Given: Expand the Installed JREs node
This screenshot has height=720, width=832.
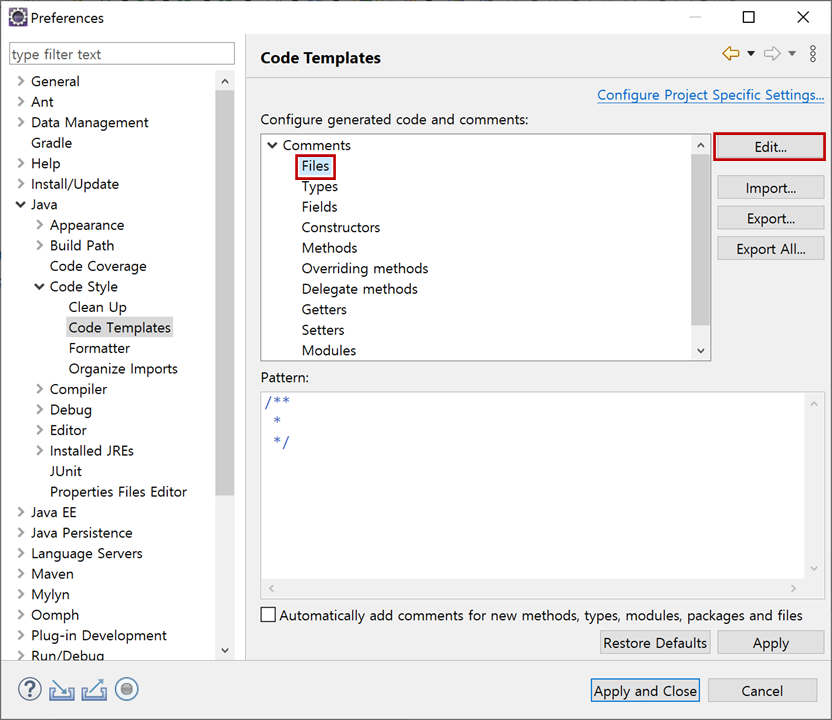Looking at the screenshot, I should pyautogui.click(x=39, y=450).
